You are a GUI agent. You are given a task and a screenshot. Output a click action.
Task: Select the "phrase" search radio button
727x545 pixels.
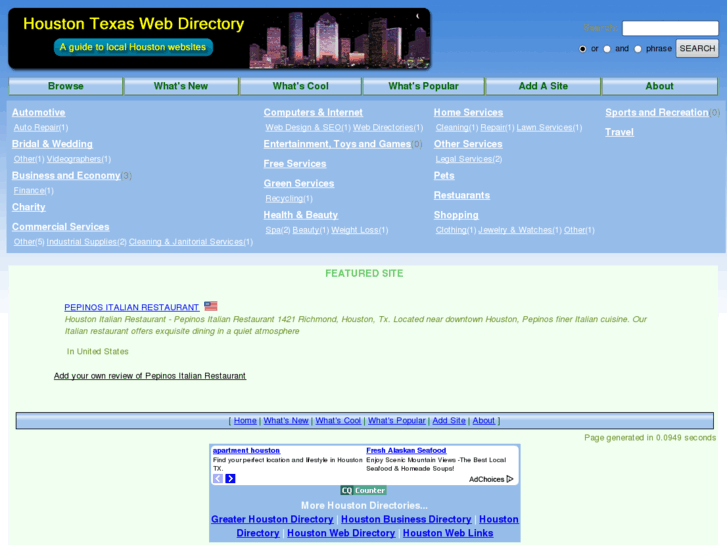638,49
